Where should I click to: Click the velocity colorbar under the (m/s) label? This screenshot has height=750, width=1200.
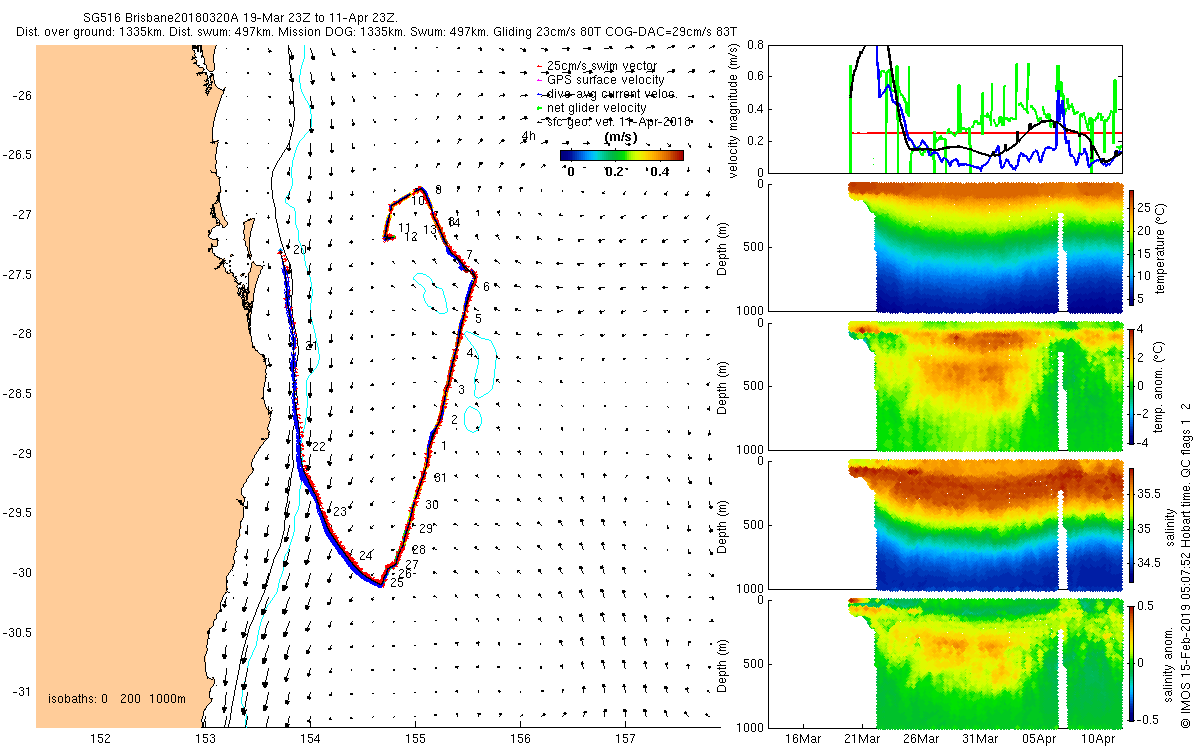coord(621,155)
